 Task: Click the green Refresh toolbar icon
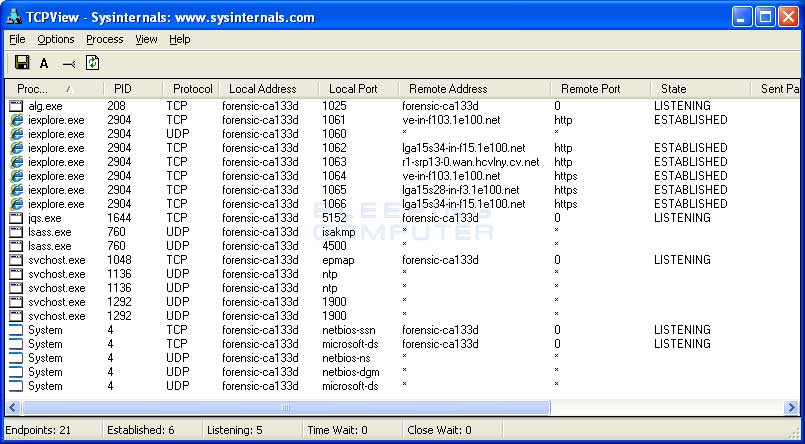coord(92,63)
